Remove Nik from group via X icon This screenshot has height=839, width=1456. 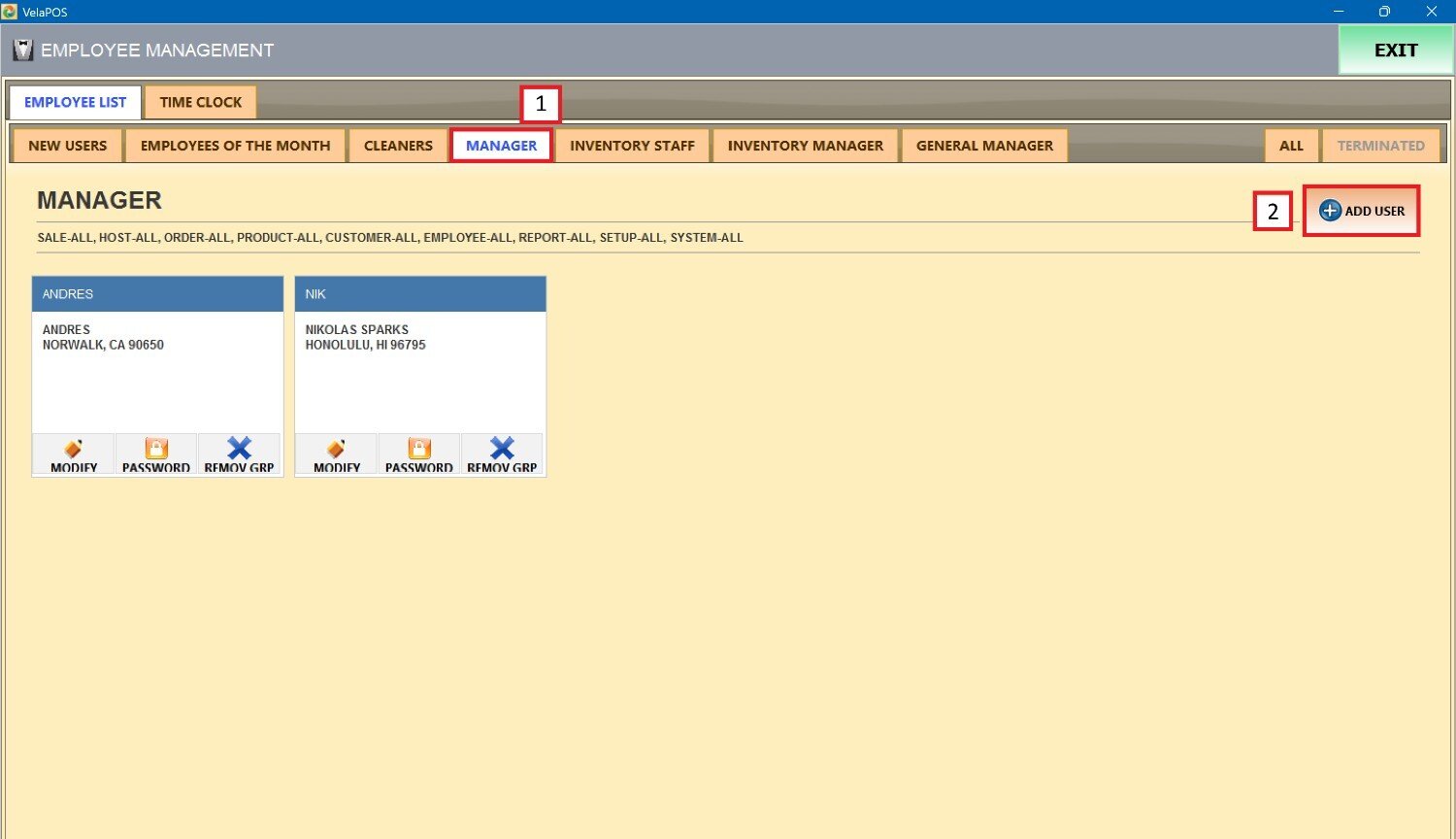click(x=502, y=449)
